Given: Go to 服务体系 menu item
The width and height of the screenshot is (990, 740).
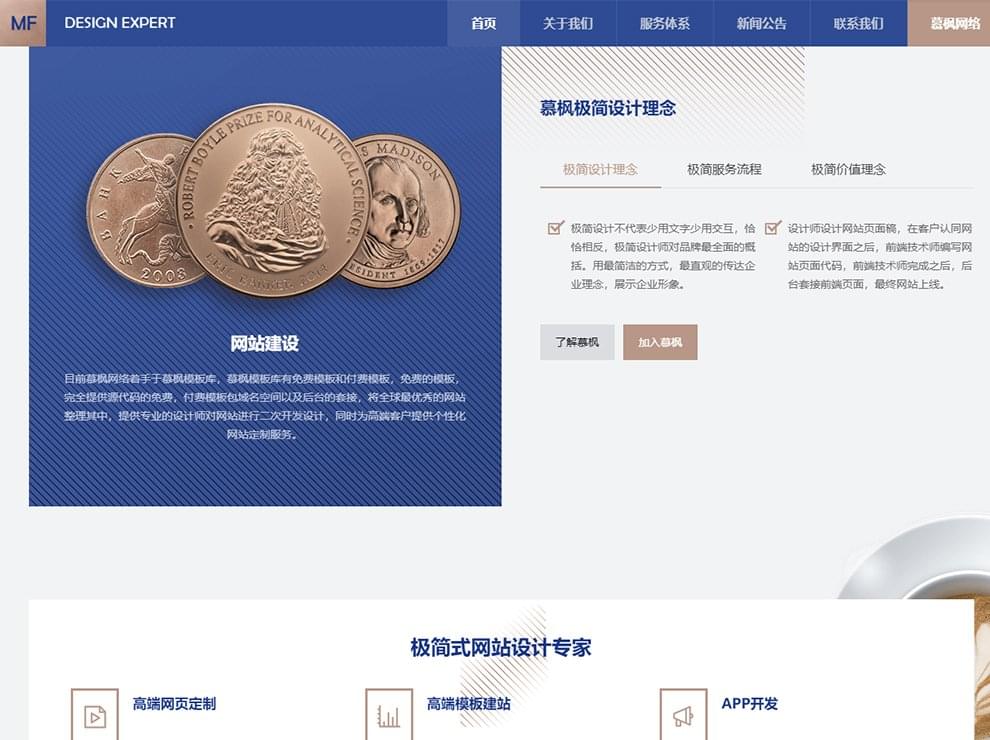Looking at the screenshot, I should 665,23.
